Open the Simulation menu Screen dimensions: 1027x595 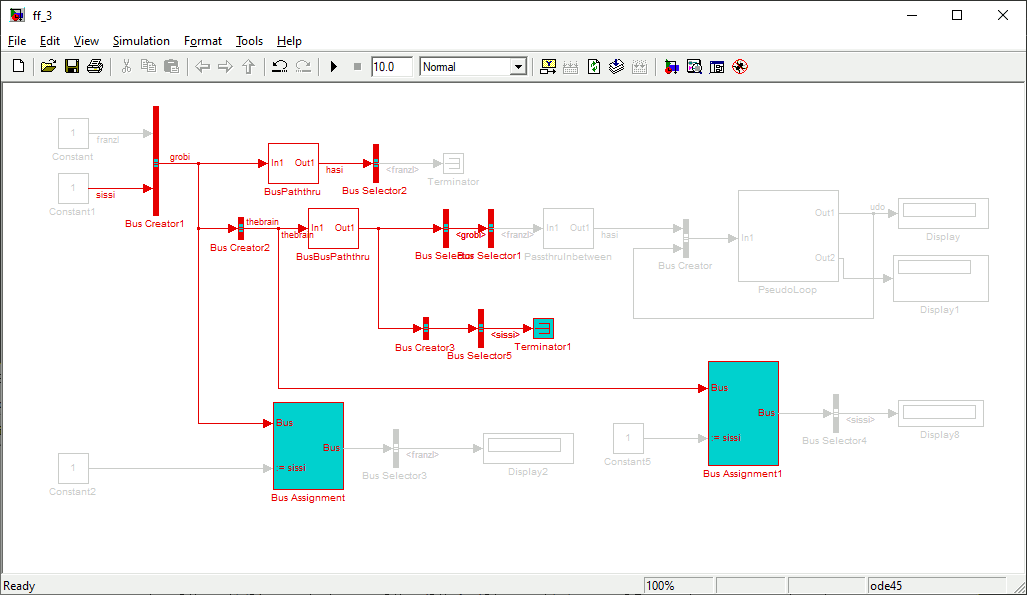(x=141, y=41)
